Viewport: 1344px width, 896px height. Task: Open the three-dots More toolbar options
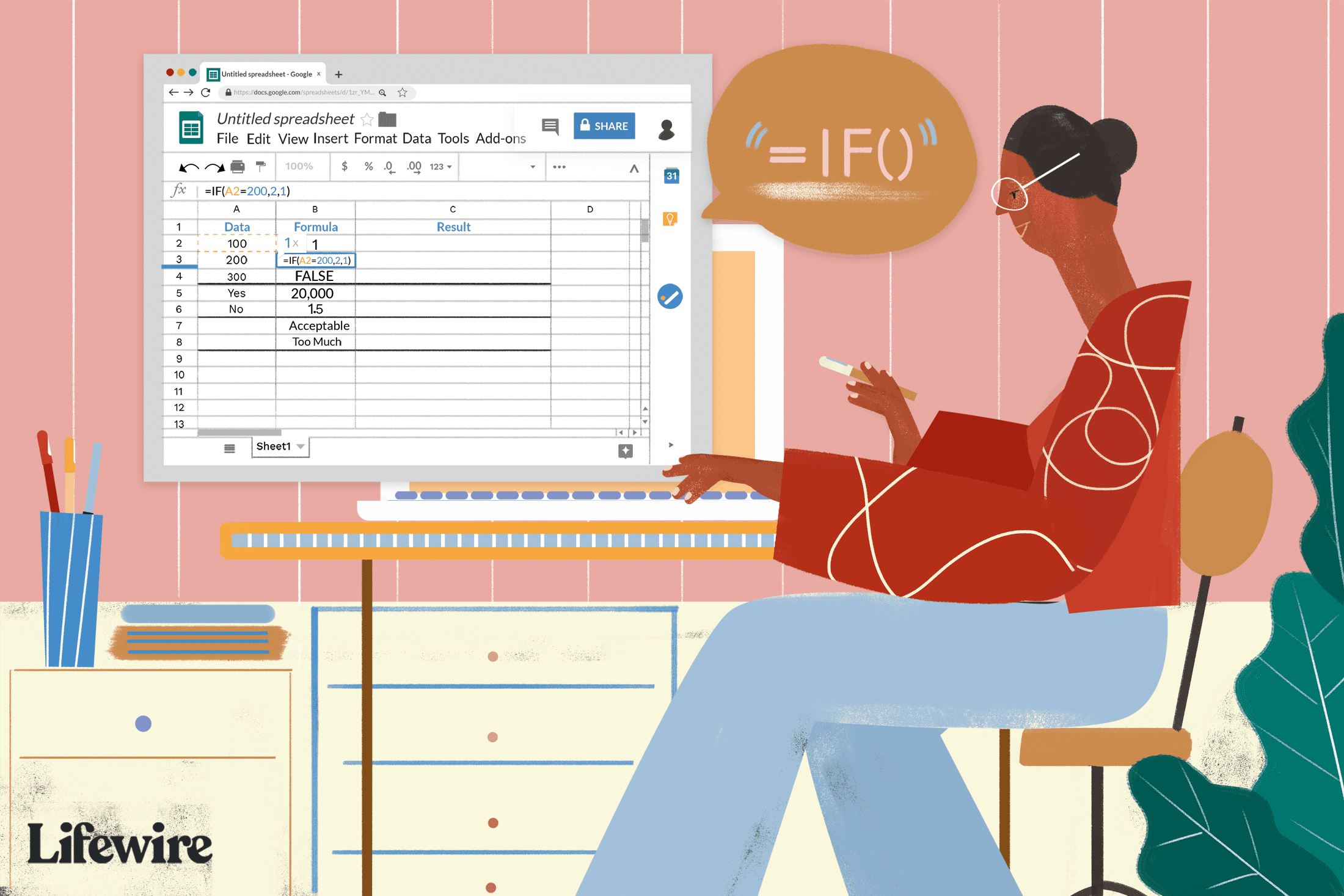click(559, 167)
